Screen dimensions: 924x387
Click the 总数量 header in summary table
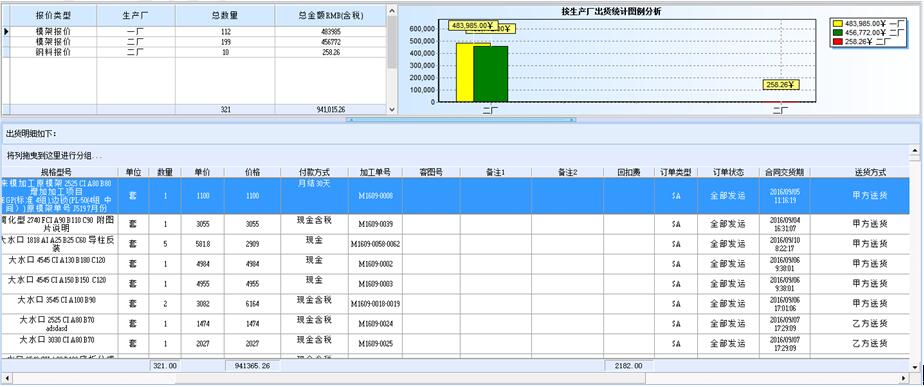click(225, 16)
